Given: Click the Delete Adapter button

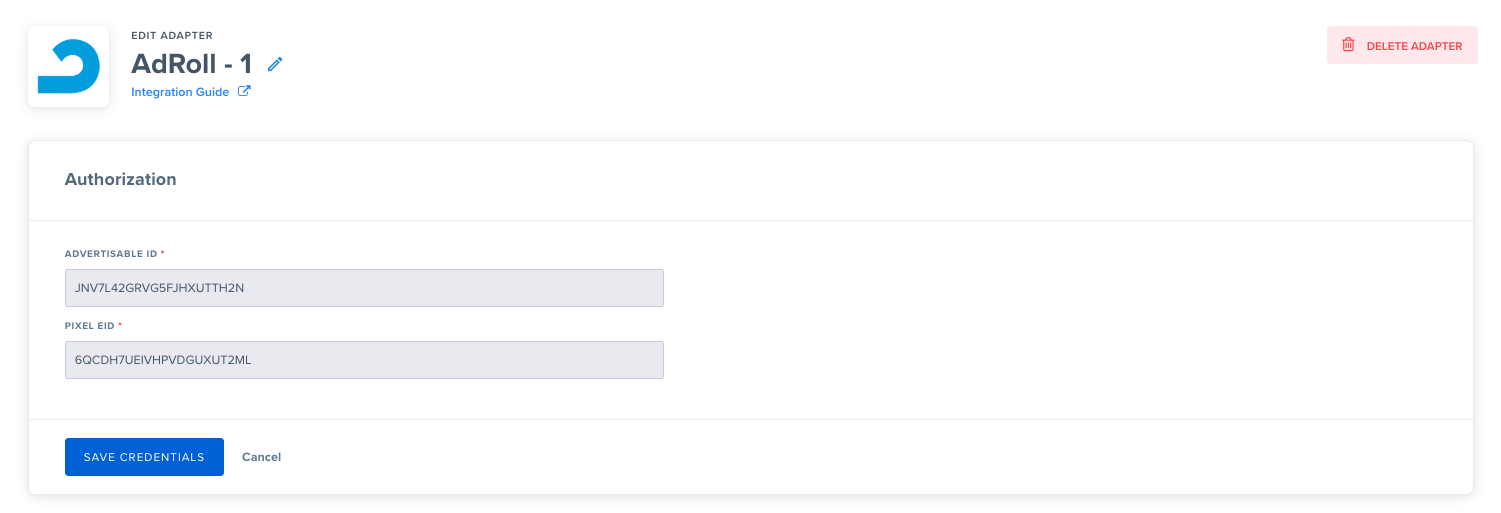Looking at the screenshot, I should click(x=1402, y=45).
